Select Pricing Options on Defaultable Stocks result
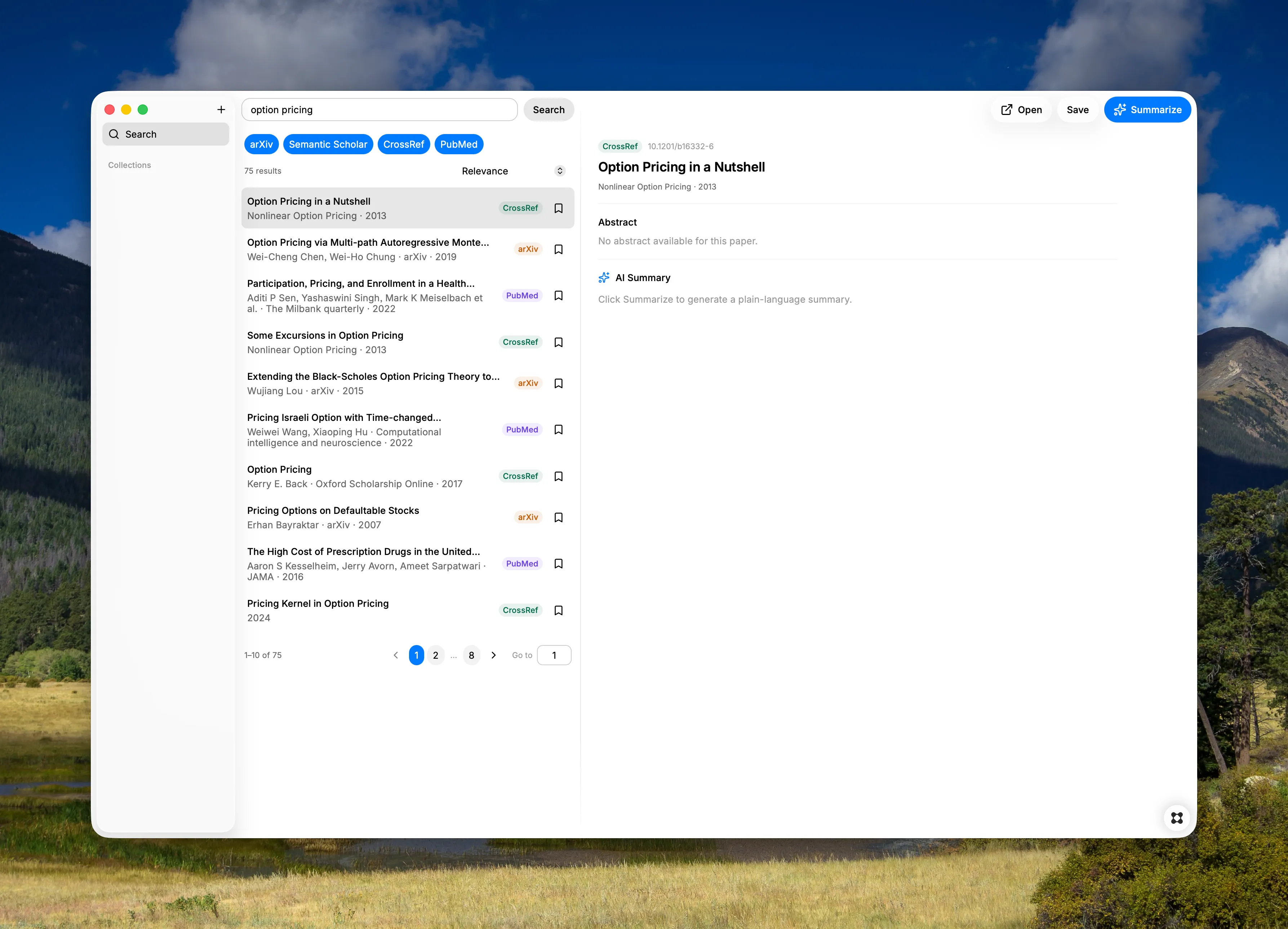The height and width of the screenshot is (929, 1288). (x=408, y=517)
